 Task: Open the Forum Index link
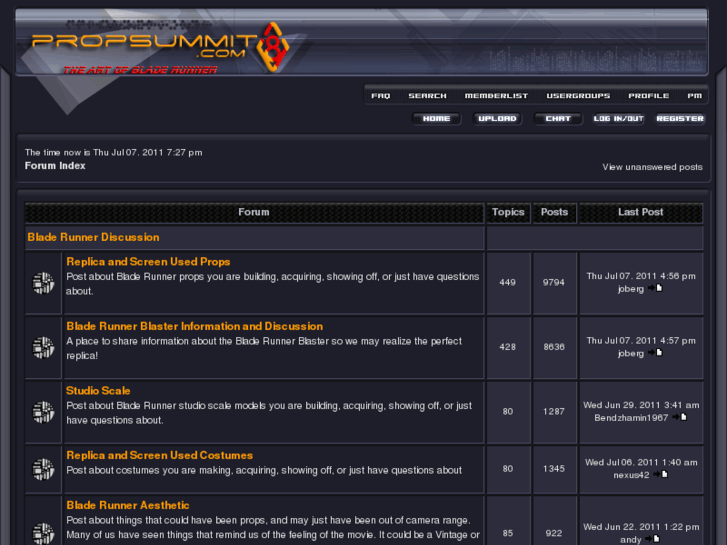point(55,166)
